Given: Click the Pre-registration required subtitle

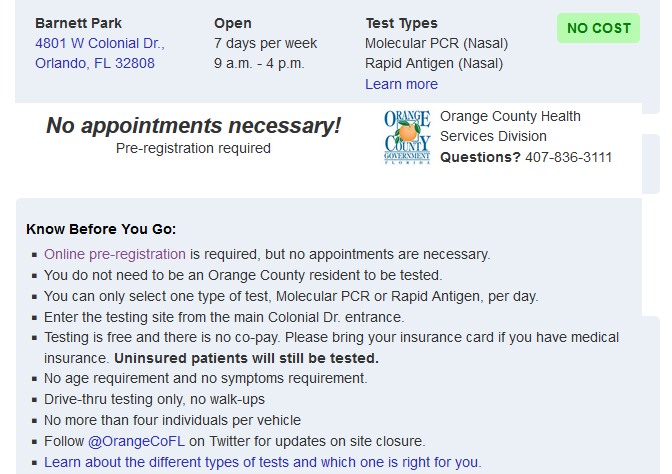Looking at the screenshot, I should 193,148.
